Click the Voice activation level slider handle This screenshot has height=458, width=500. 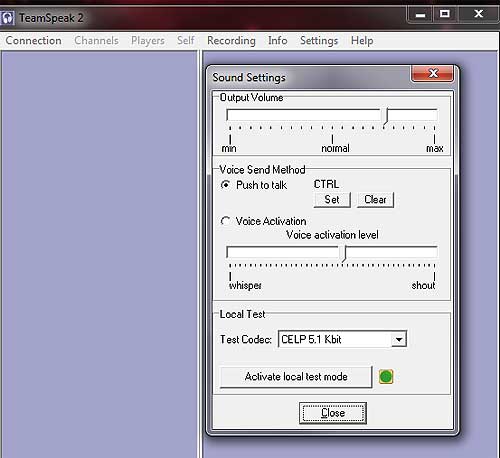pos(344,254)
